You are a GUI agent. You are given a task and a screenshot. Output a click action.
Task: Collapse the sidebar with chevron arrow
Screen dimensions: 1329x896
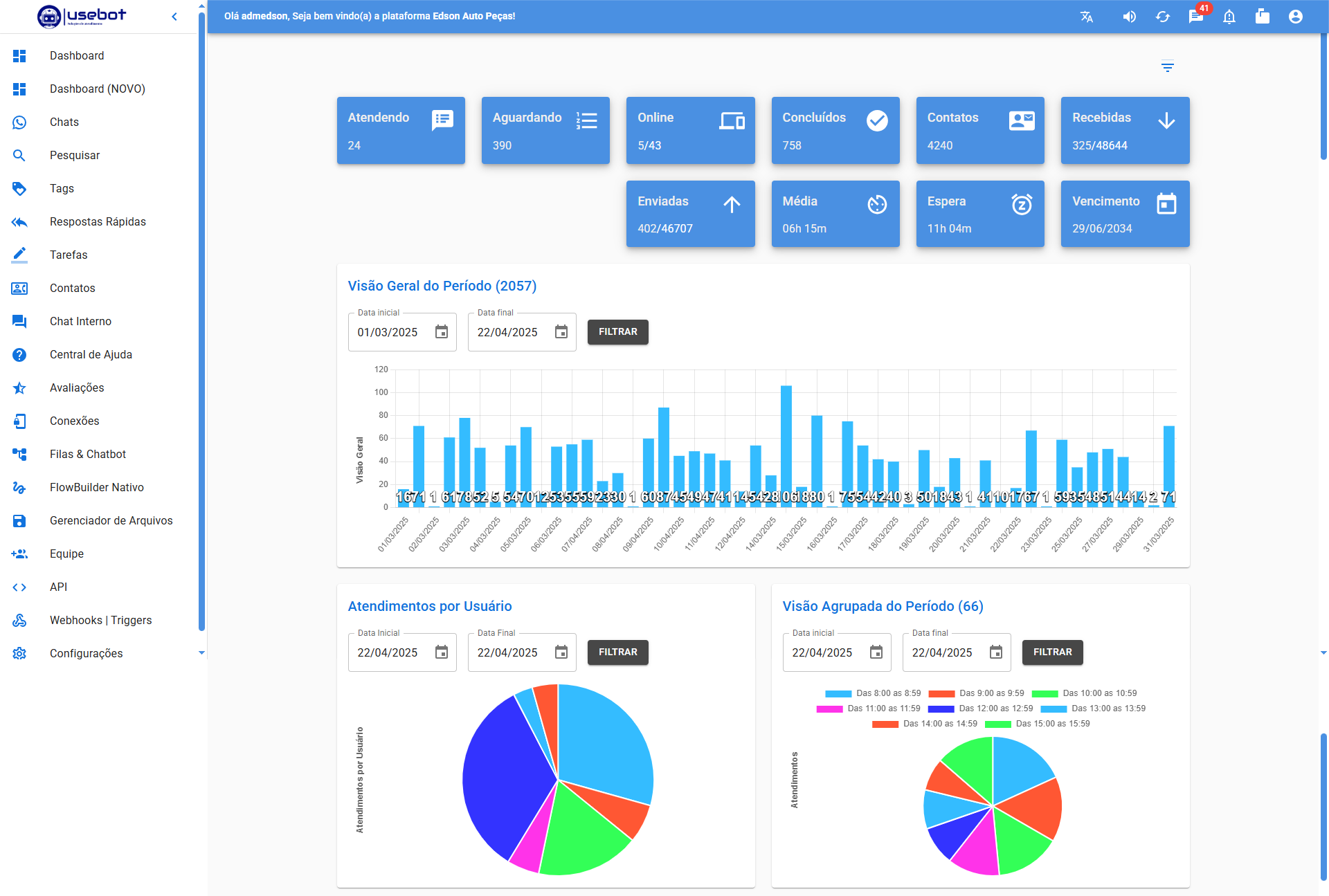(x=174, y=17)
